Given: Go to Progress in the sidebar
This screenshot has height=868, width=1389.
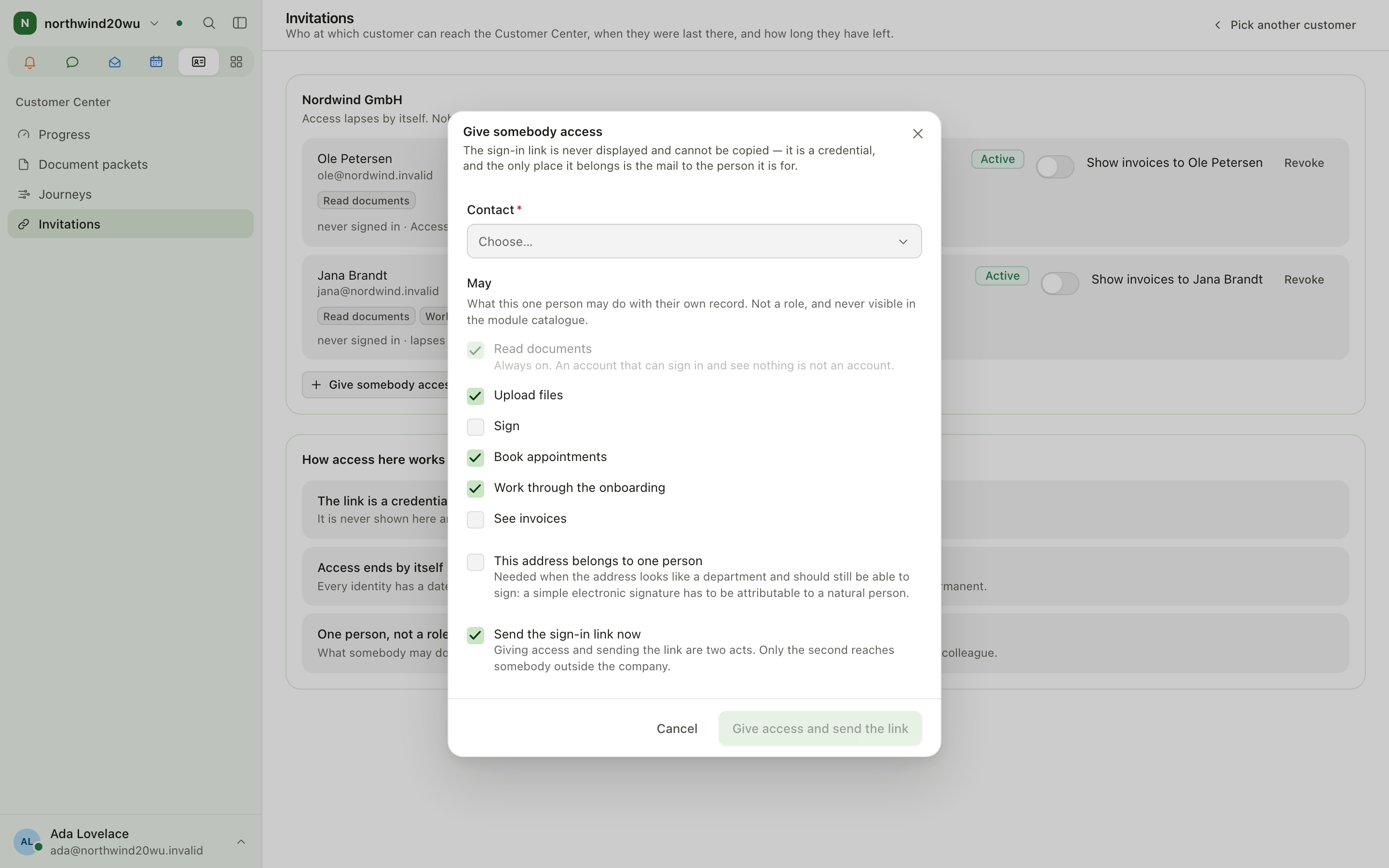Looking at the screenshot, I should click(x=130, y=135).
